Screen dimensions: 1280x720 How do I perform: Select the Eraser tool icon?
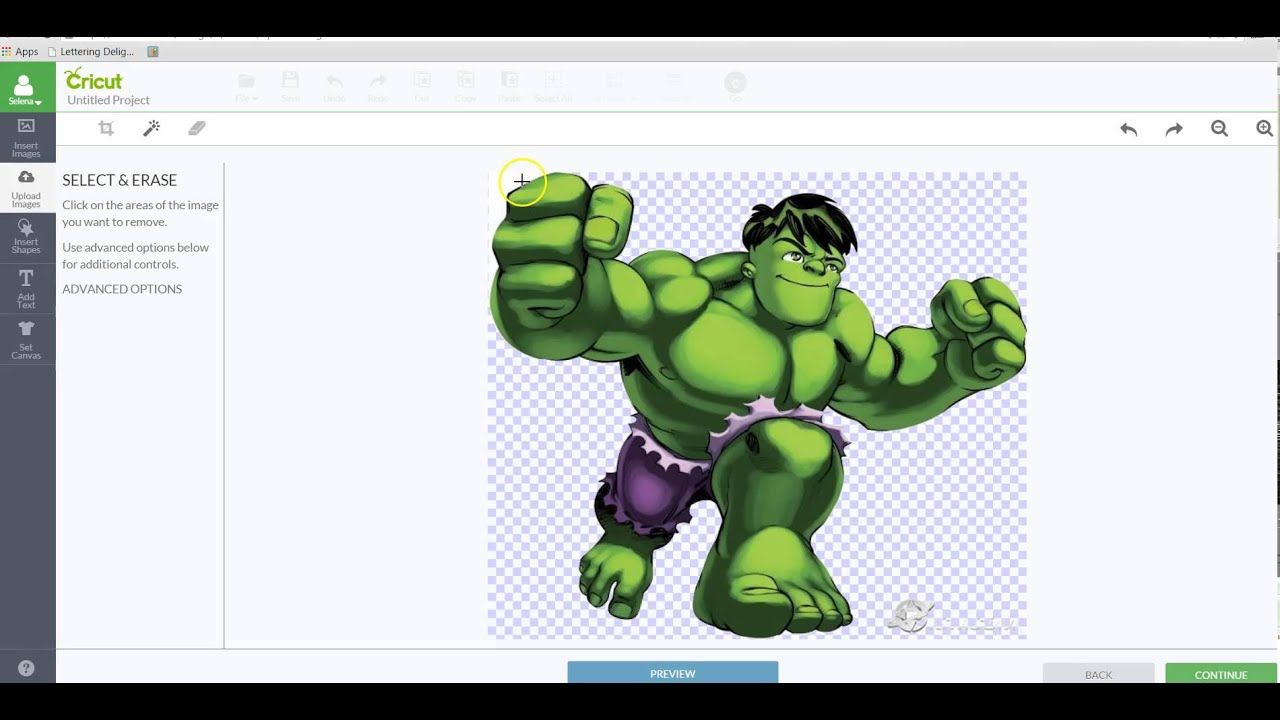[197, 128]
